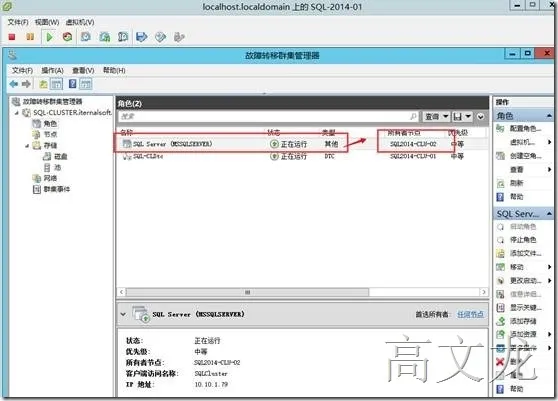The height and width of the screenshot is (401, 558).
Task: Click the green play VM button
Action: pyautogui.click(x=49, y=37)
